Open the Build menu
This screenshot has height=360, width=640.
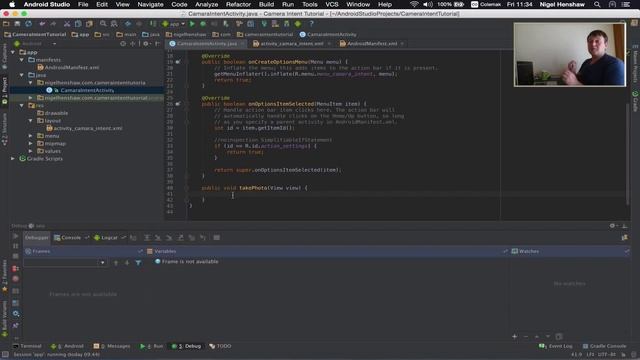point(266,4)
